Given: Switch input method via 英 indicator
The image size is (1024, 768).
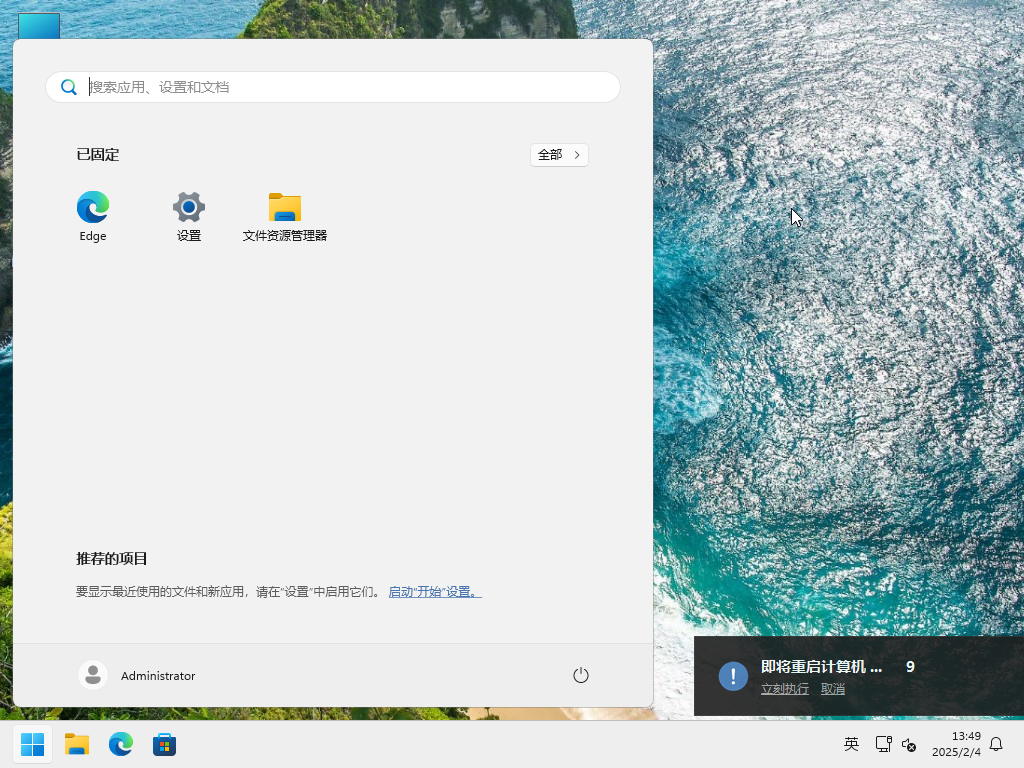Looking at the screenshot, I should (x=851, y=744).
